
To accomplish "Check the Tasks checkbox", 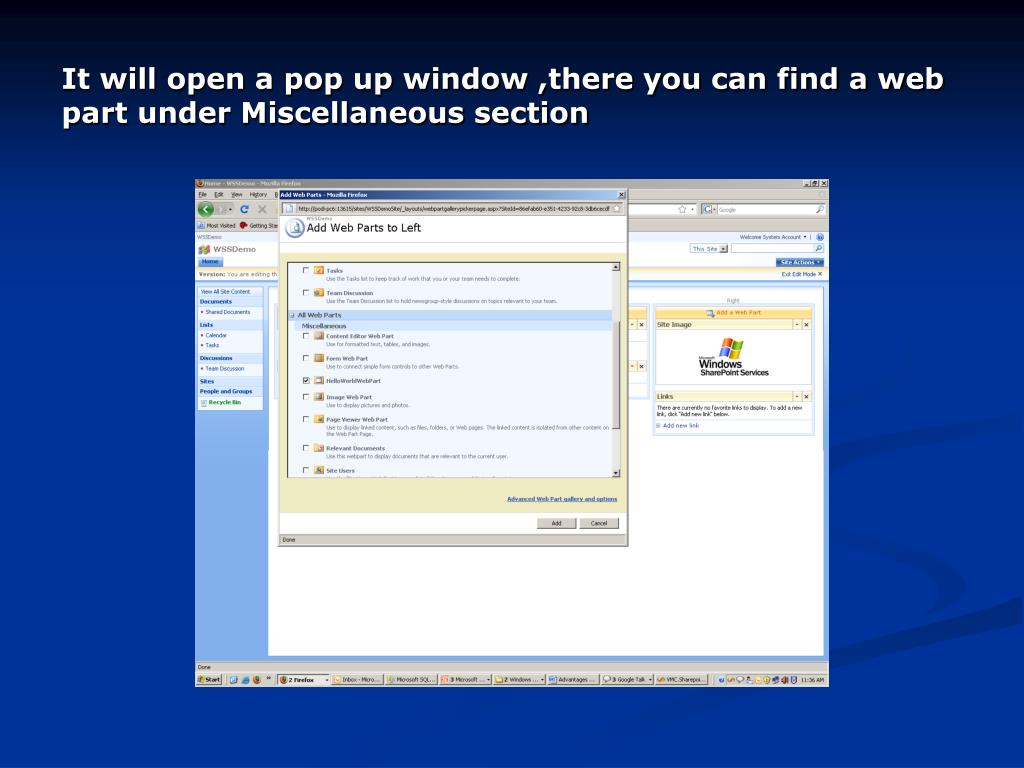I will click(x=306, y=270).
